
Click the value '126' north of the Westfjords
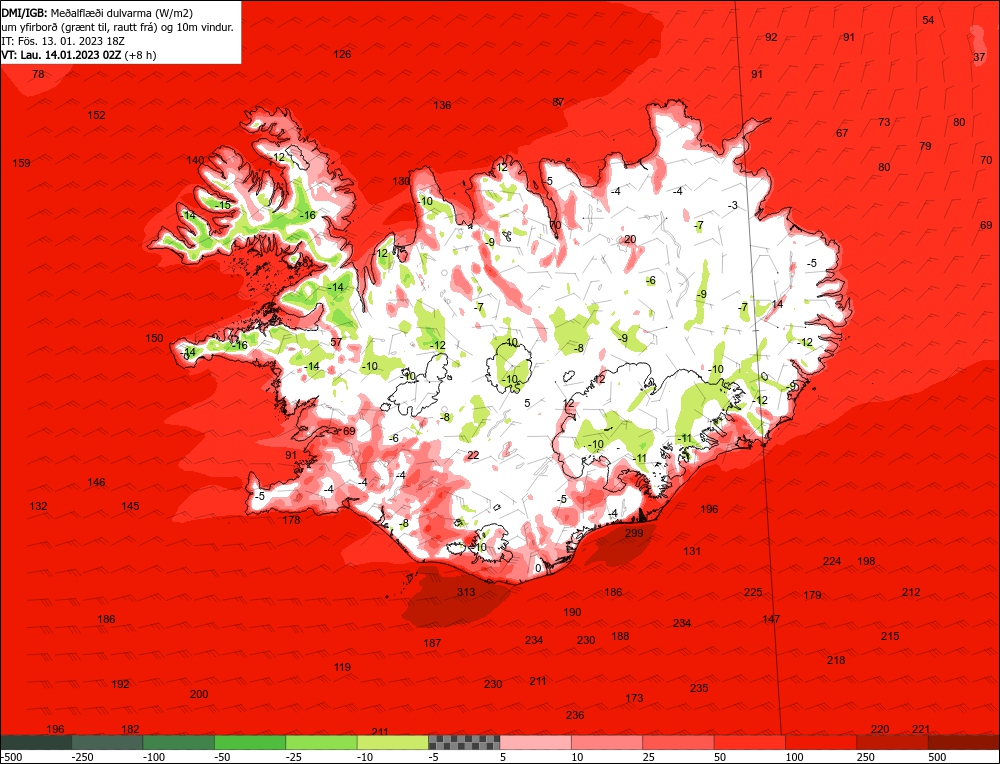click(342, 54)
